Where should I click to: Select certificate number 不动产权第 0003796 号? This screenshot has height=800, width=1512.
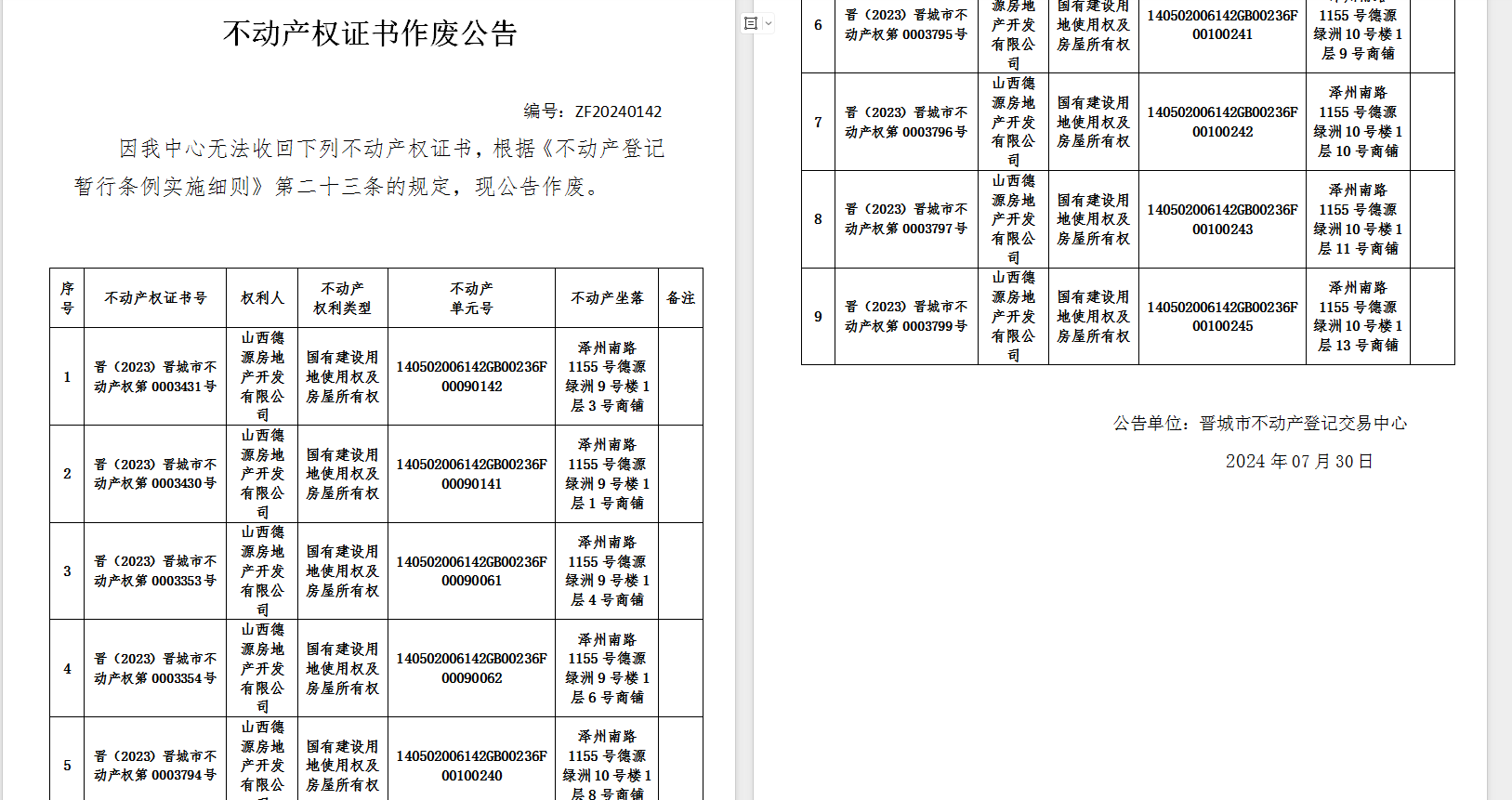906,132
